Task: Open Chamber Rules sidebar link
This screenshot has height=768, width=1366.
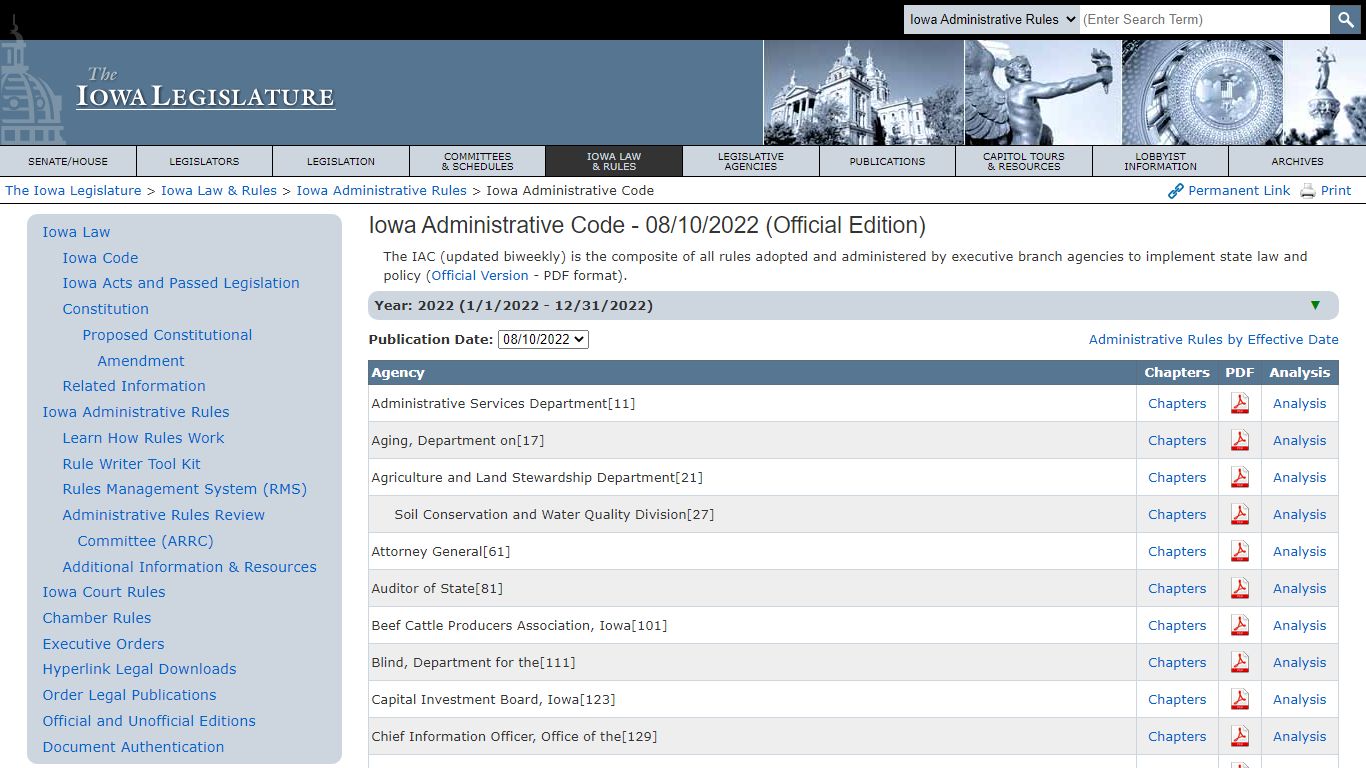Action: pos(97,618)
